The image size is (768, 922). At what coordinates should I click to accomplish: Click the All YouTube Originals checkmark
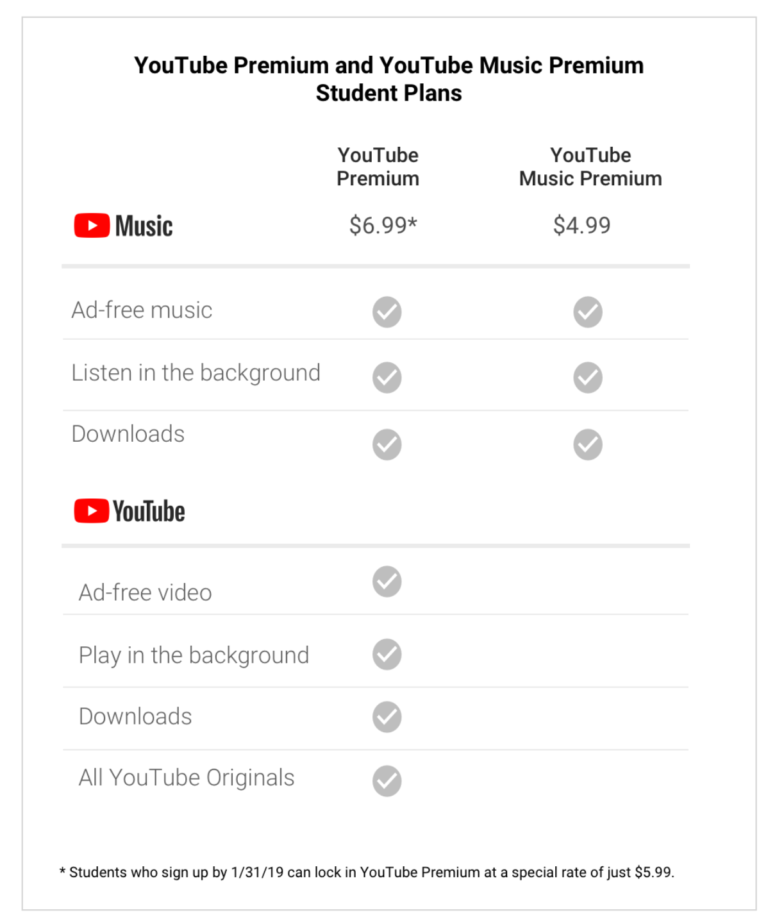click(x=387, y=781)
